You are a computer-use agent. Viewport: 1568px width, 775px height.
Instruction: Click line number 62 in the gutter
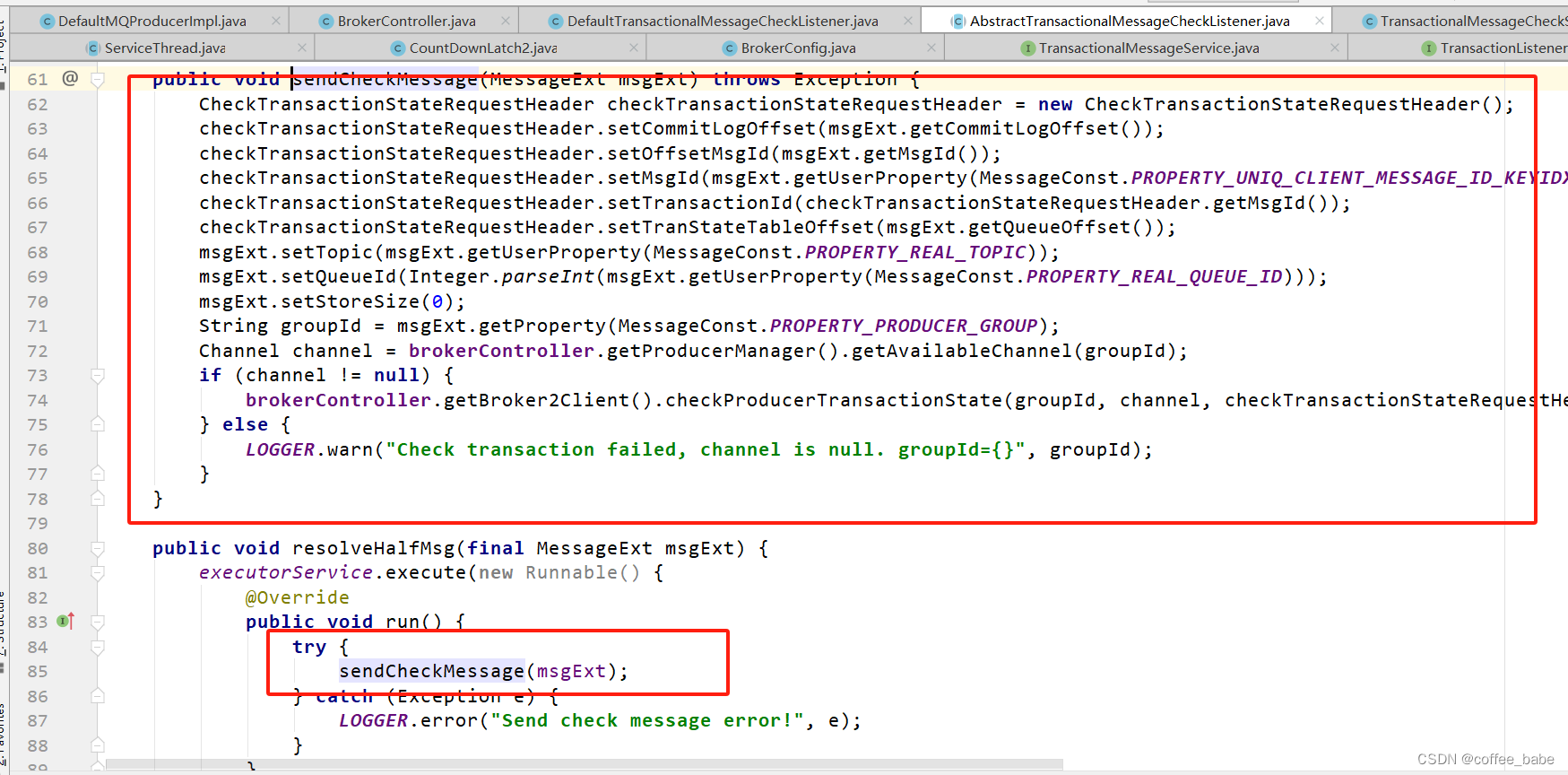38,105
